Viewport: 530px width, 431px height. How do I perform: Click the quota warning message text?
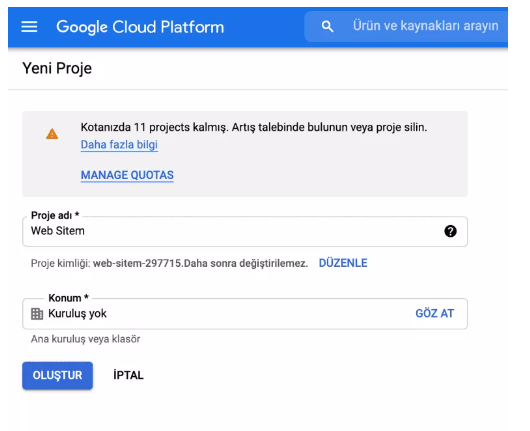pos(254,127)
